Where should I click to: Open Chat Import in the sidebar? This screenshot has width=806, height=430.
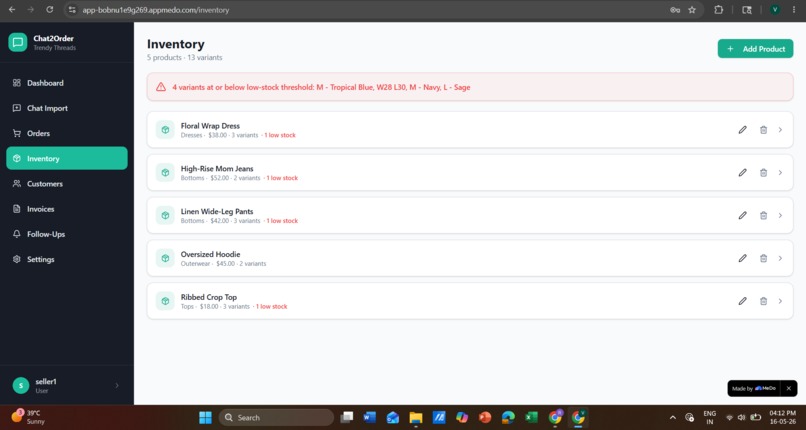tap(67, 108)
